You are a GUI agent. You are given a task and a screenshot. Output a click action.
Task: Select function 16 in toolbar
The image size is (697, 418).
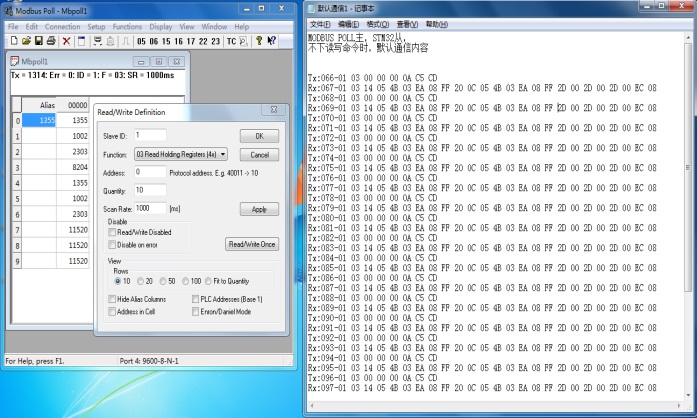pos(179,41)
